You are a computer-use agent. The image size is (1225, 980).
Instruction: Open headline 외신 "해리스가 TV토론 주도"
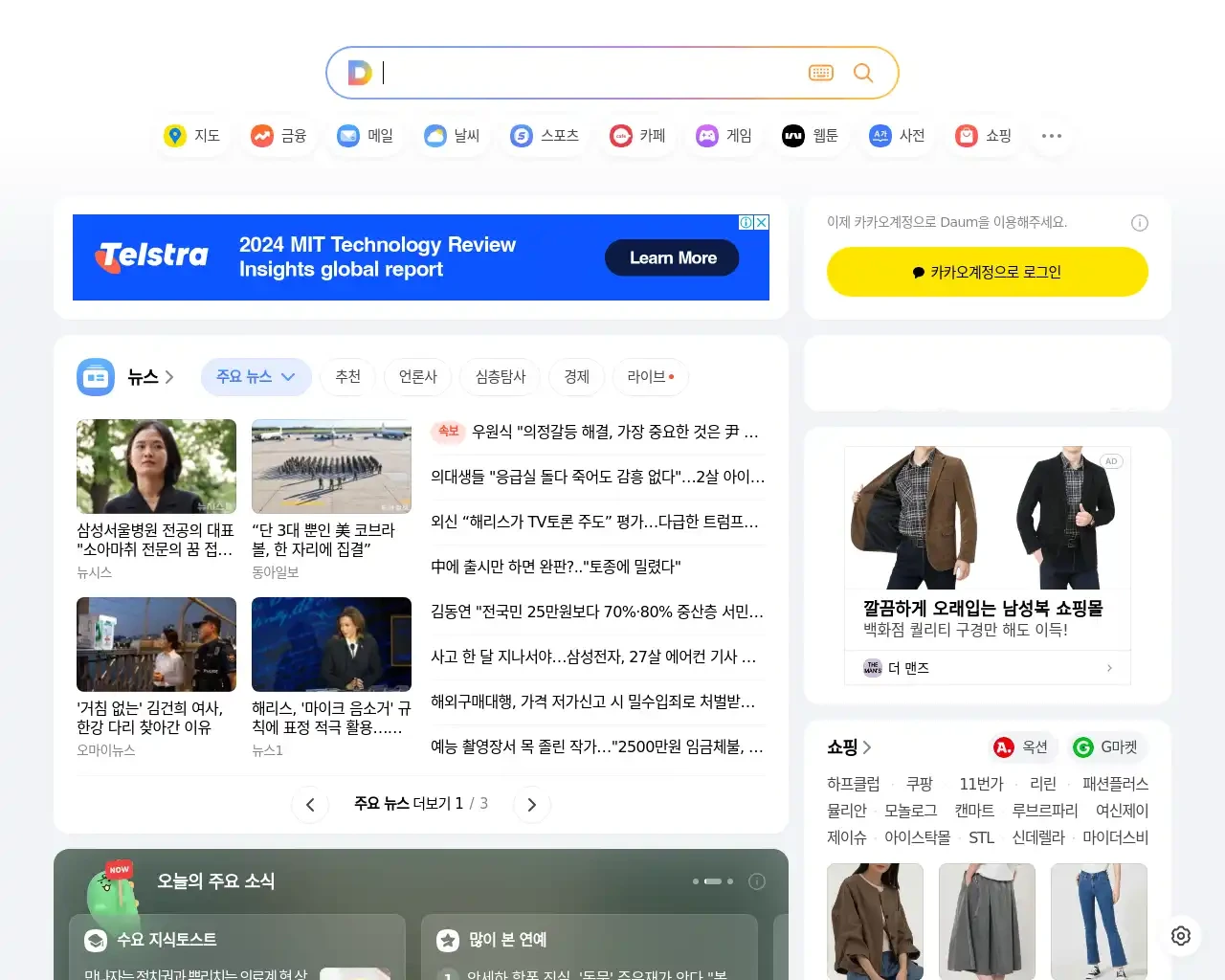(x=594, y=522)
